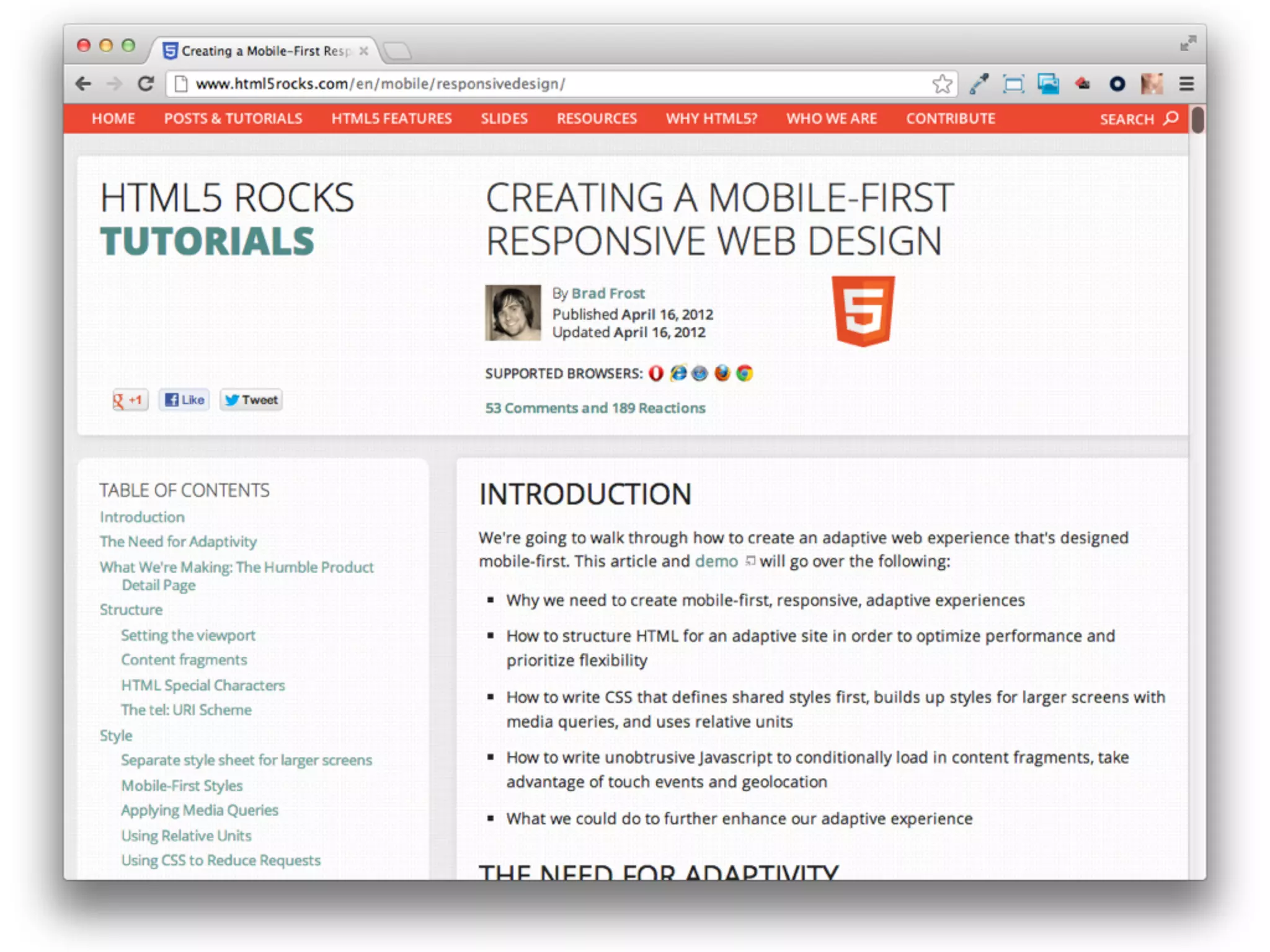The height and width of the screenshot is (952, 1270).
Task: Open the Brad Frost author link
Action: tap(608, 293)
